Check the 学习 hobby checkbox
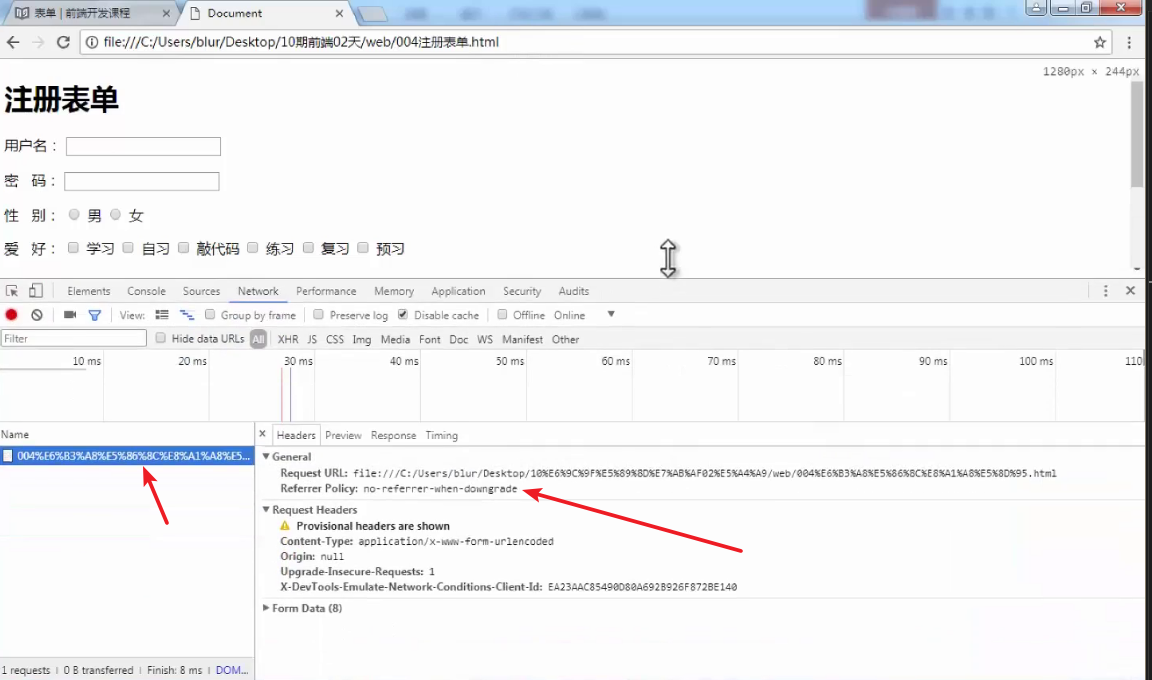This screenshot has width=1152, height=680. [73, 247]
